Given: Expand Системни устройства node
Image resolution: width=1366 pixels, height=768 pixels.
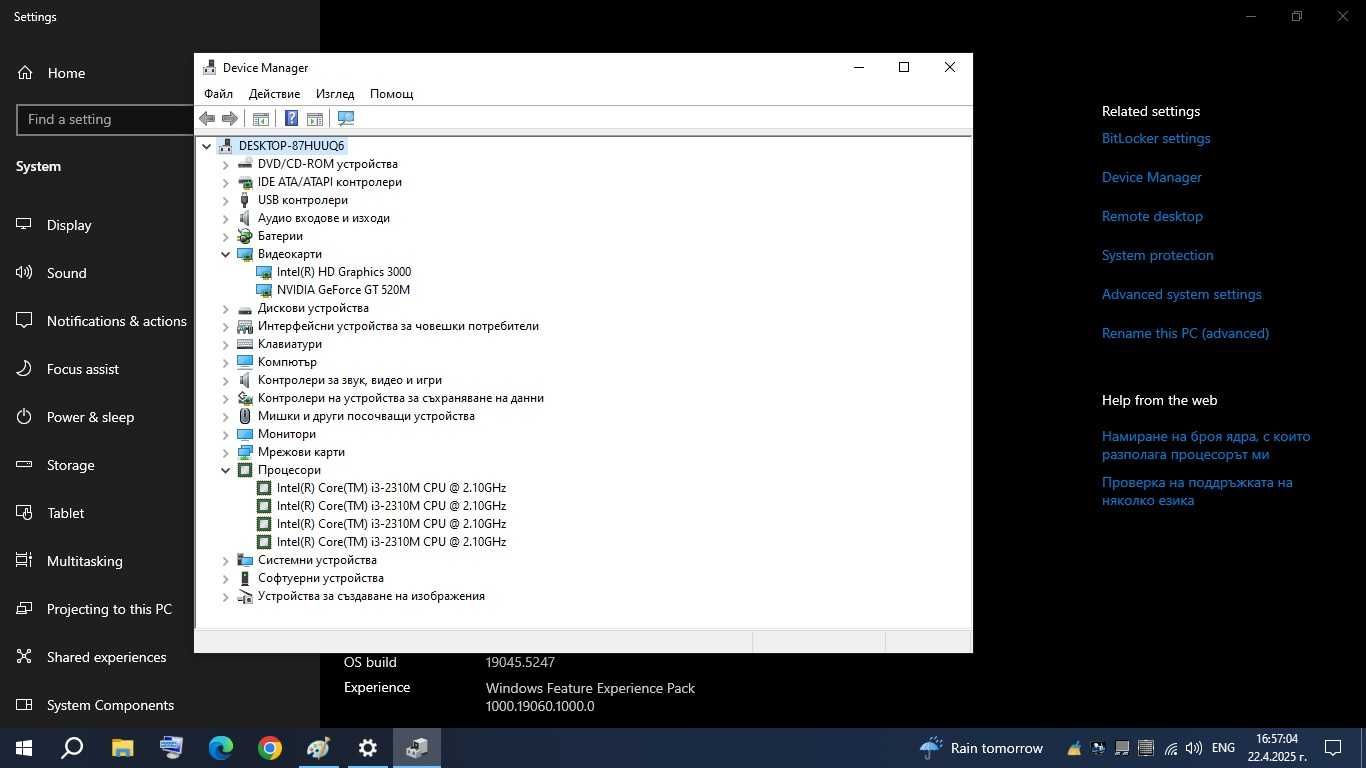Looking at the screenshot, I should click(x=226, y=560).
